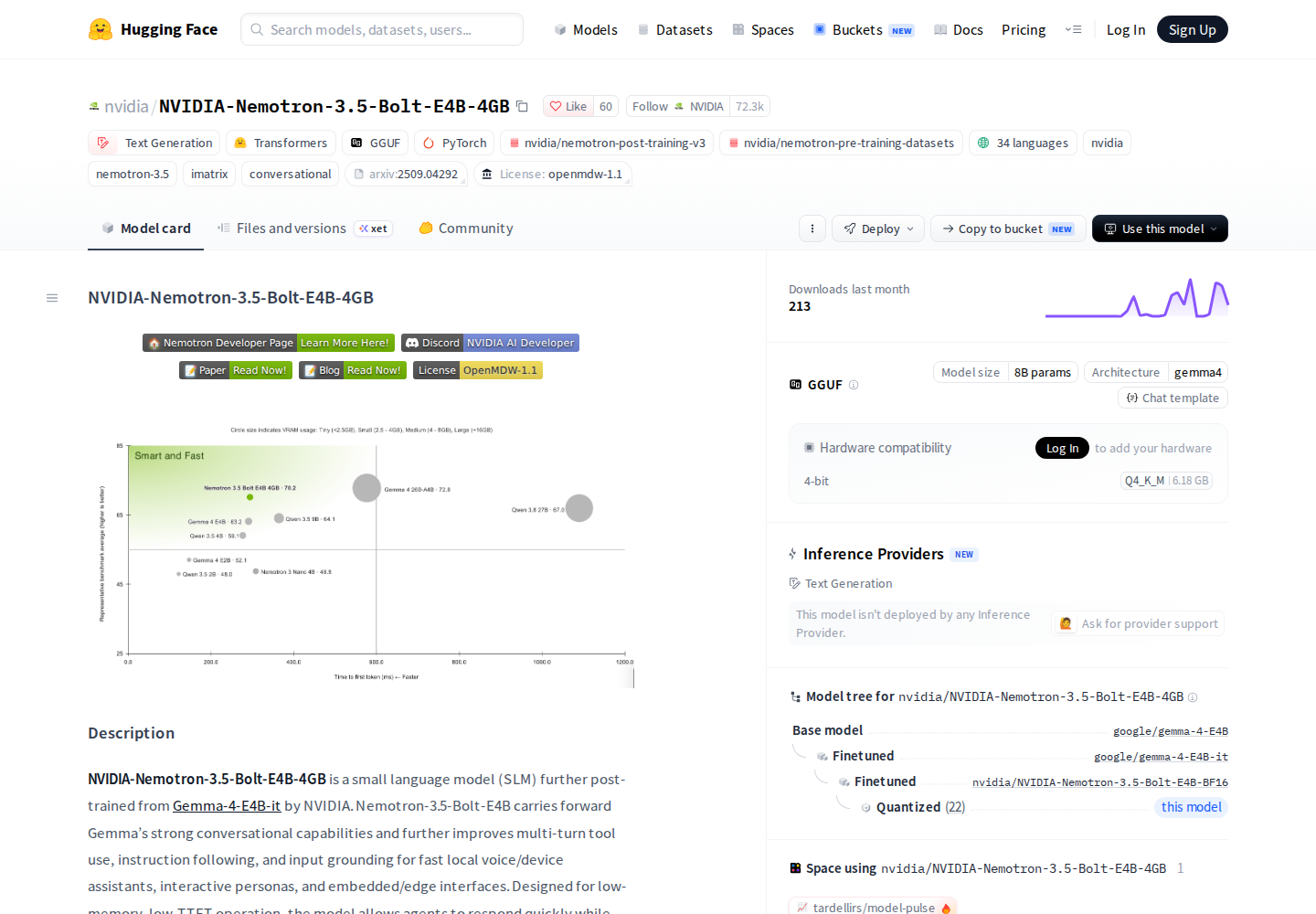Click the Sign Up button
1316x914 pixels.
[1193, 29]
